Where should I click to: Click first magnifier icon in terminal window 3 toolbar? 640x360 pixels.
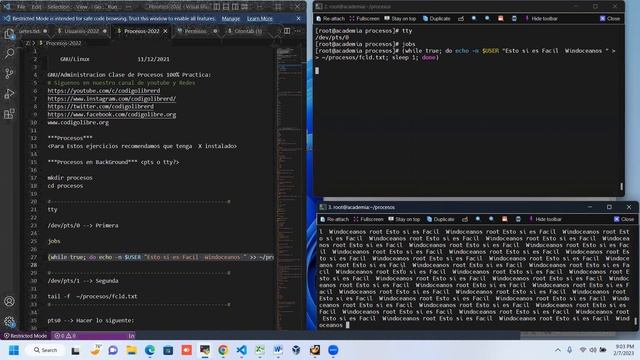click(478, 220)
